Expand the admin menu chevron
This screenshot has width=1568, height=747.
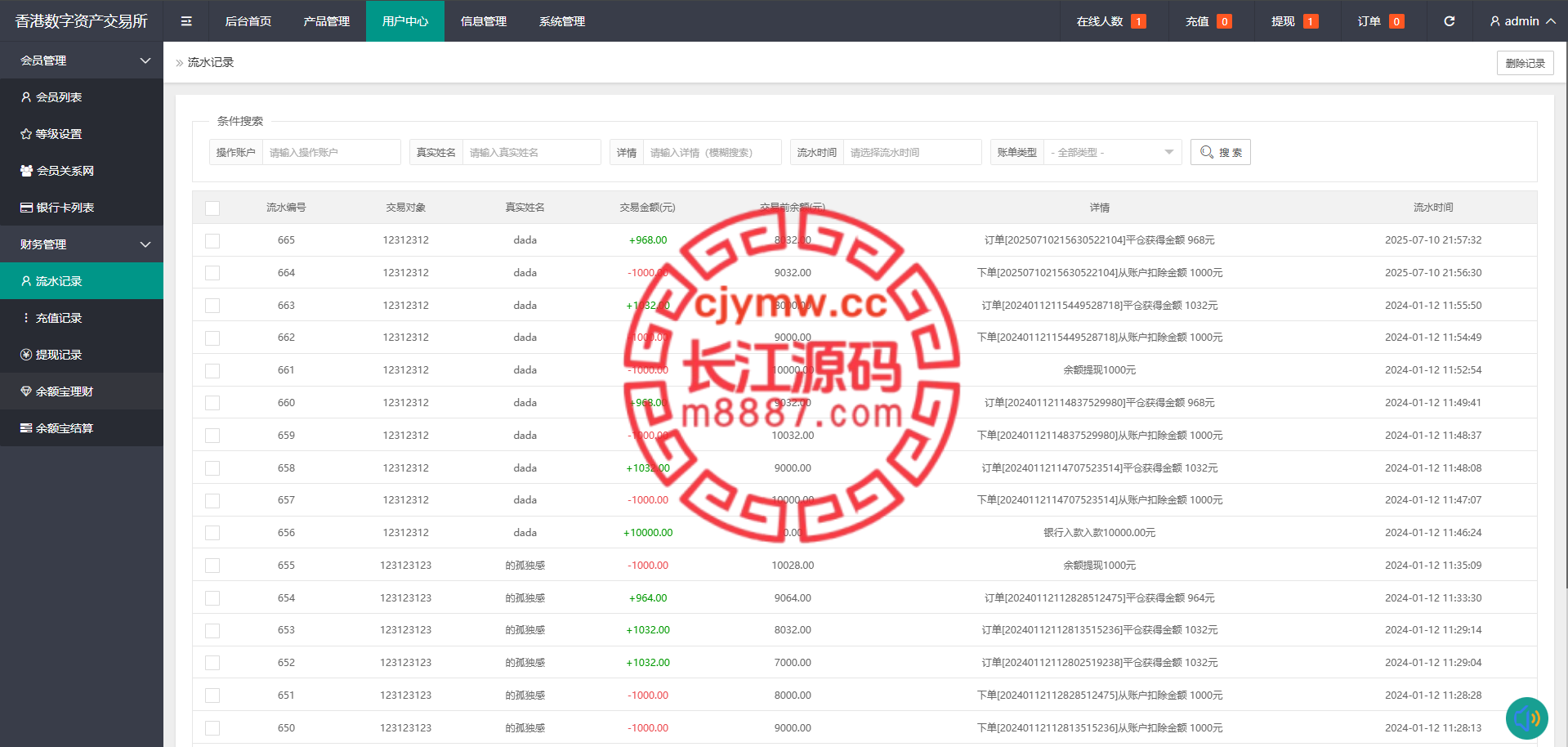click(1550, 21)
